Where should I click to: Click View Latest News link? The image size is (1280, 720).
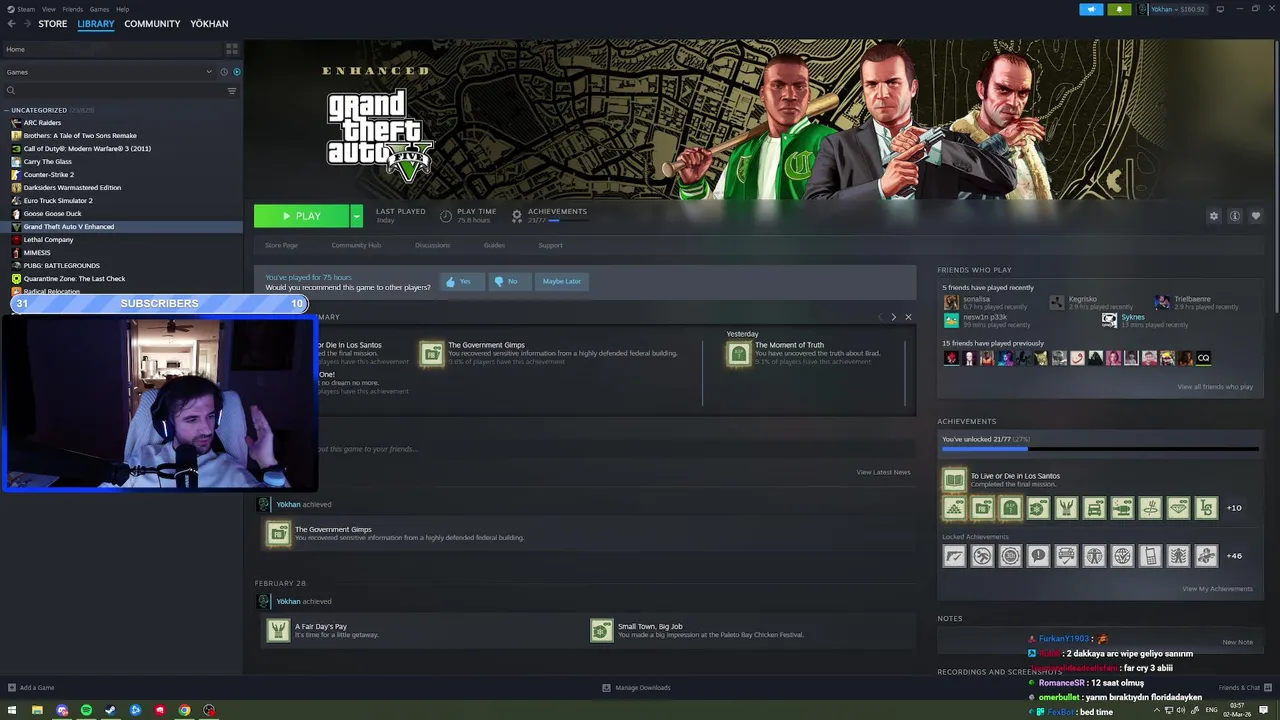[x=883, y=472]
